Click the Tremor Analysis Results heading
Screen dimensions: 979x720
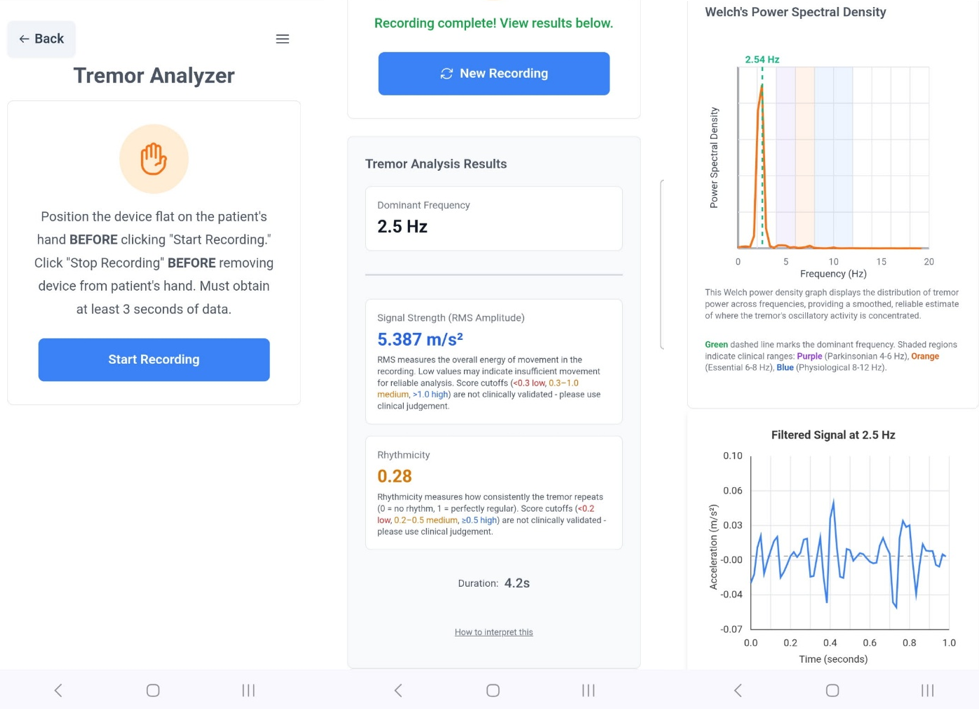coord(436,164)
